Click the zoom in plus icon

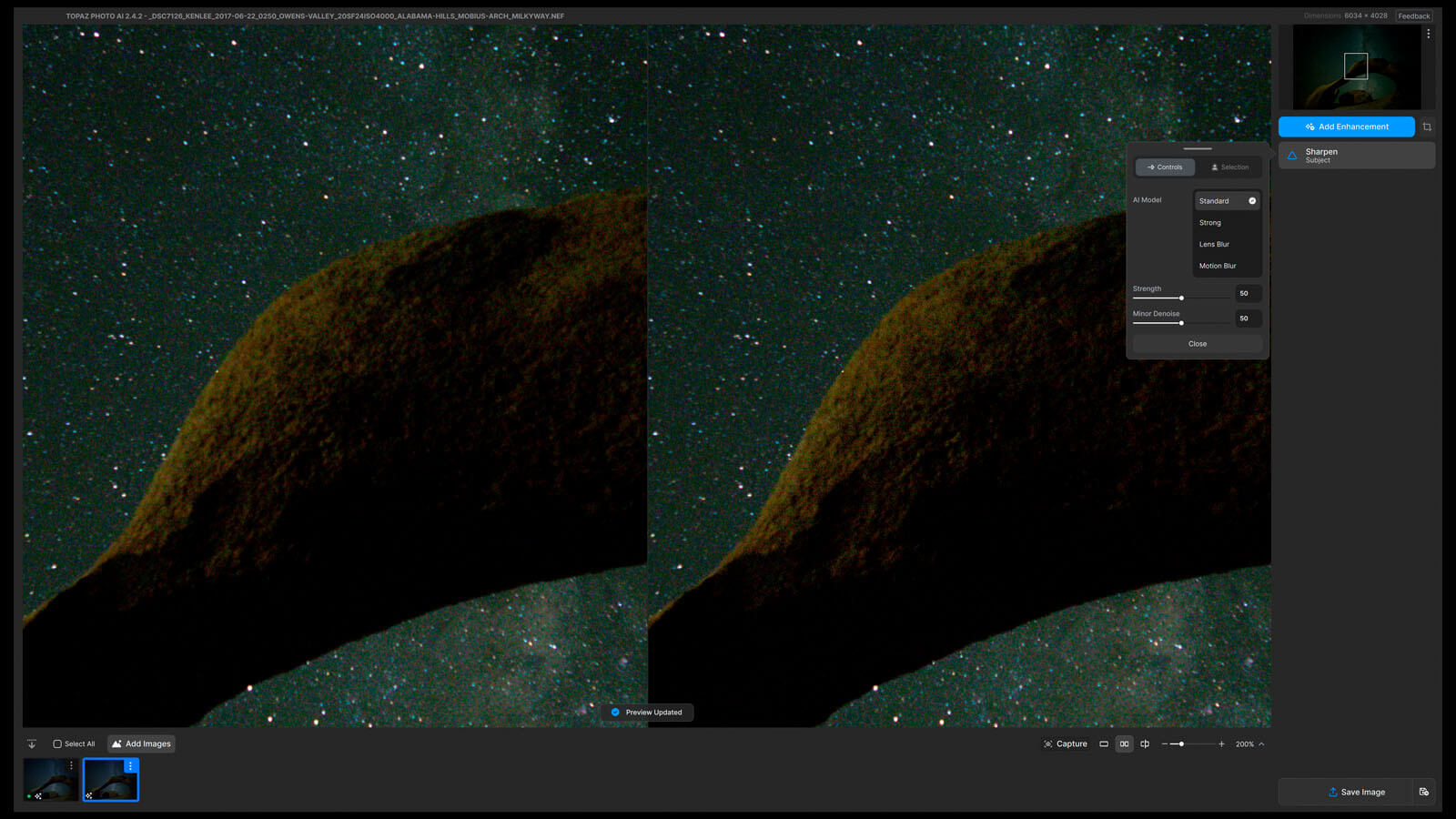click(x=1221, y=744)
